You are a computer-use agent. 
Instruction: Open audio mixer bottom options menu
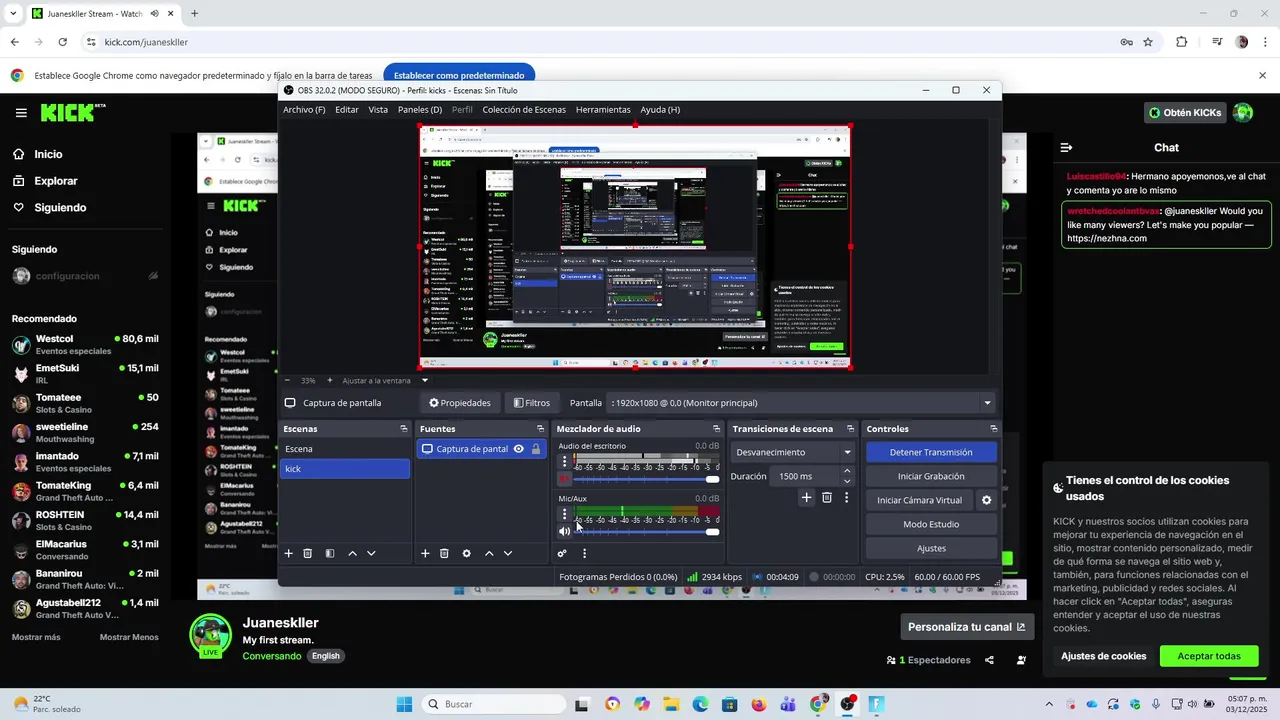click(584, 553)
